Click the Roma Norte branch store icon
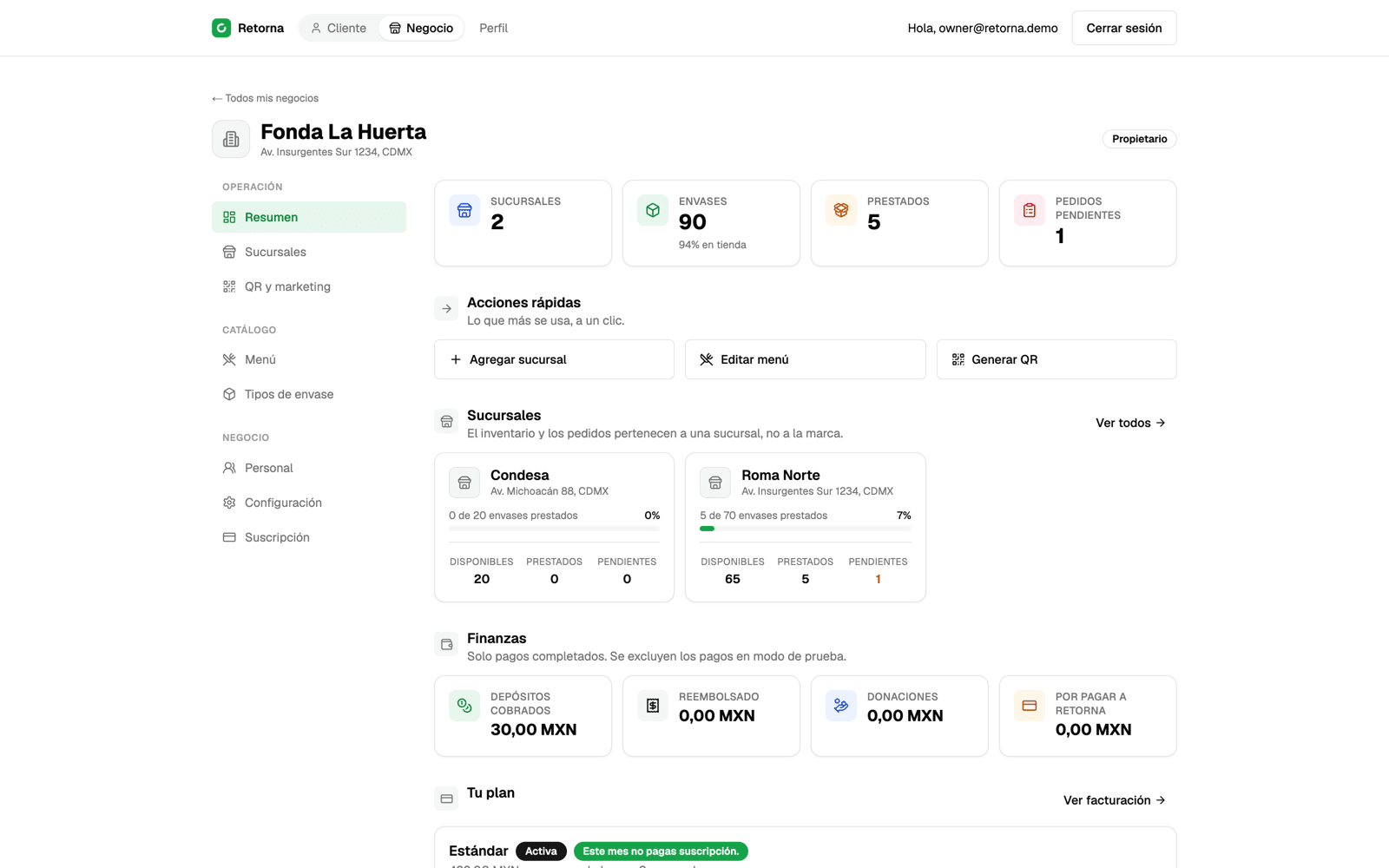 point(715,483)
